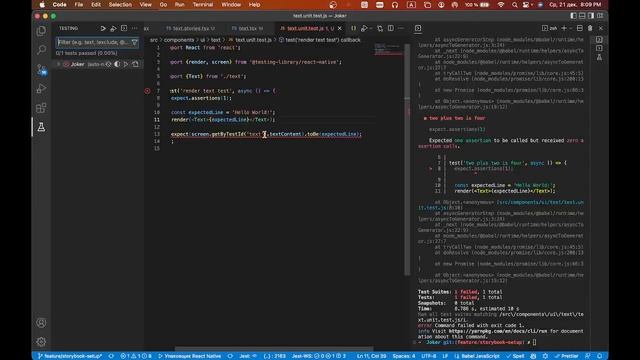Viewport: 640px width, 360px height.
Task: Open the Selection menu in macOS menu bar
Action: pos(120,4)
